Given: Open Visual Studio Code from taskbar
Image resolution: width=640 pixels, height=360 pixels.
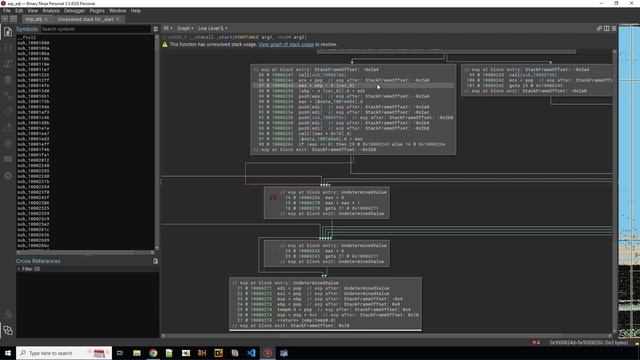Looking at the screenshot, I should click(251, 353).
